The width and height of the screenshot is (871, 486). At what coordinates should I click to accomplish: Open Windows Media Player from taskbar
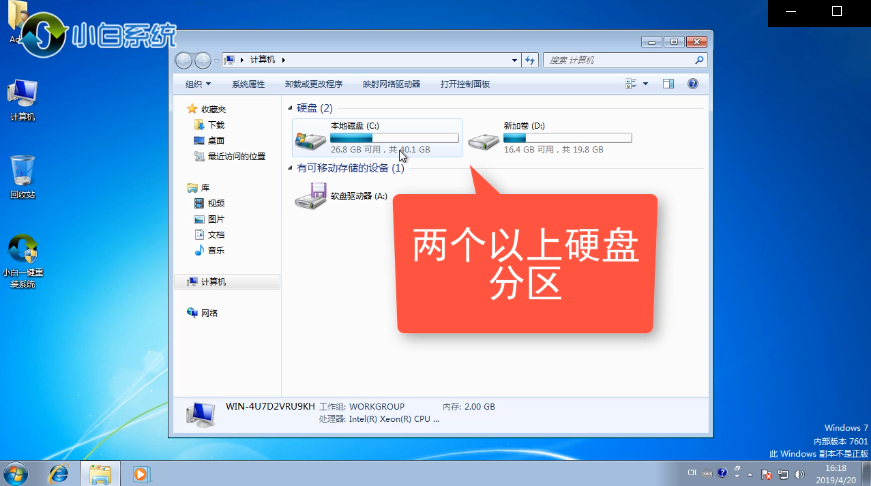point(141,474)
